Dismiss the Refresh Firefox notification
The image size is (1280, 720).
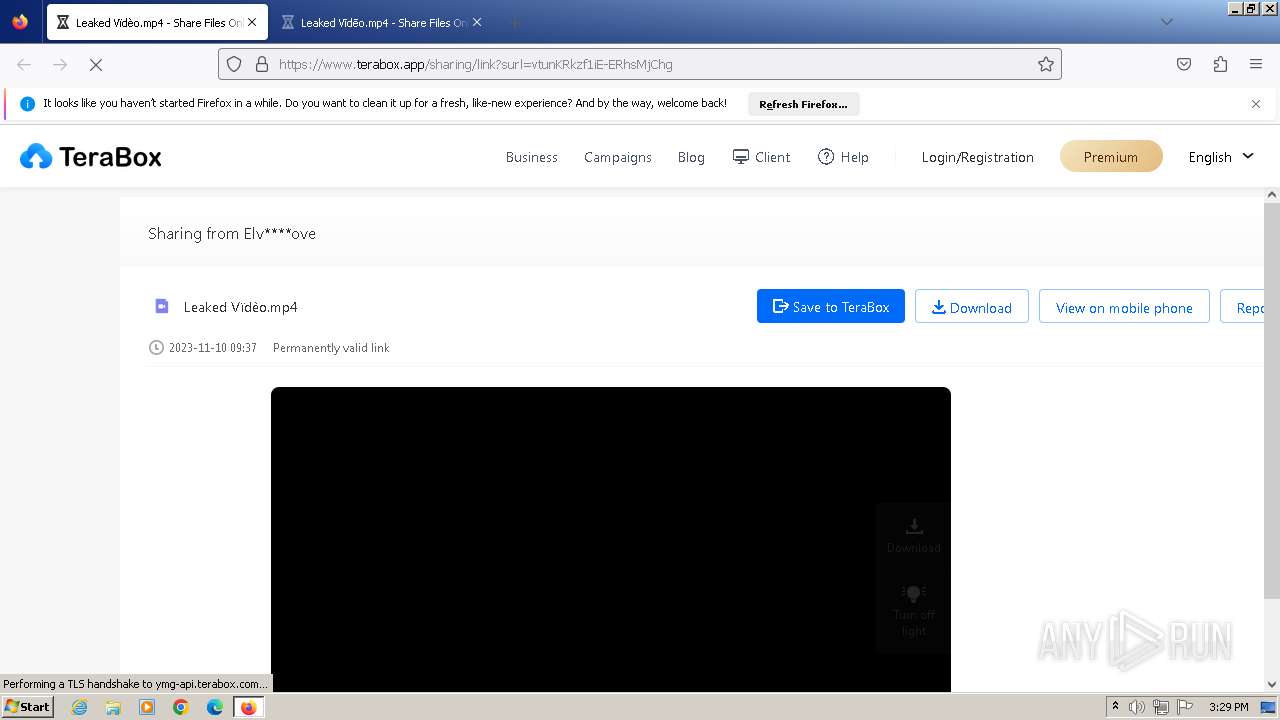(x=1256, y=104)
